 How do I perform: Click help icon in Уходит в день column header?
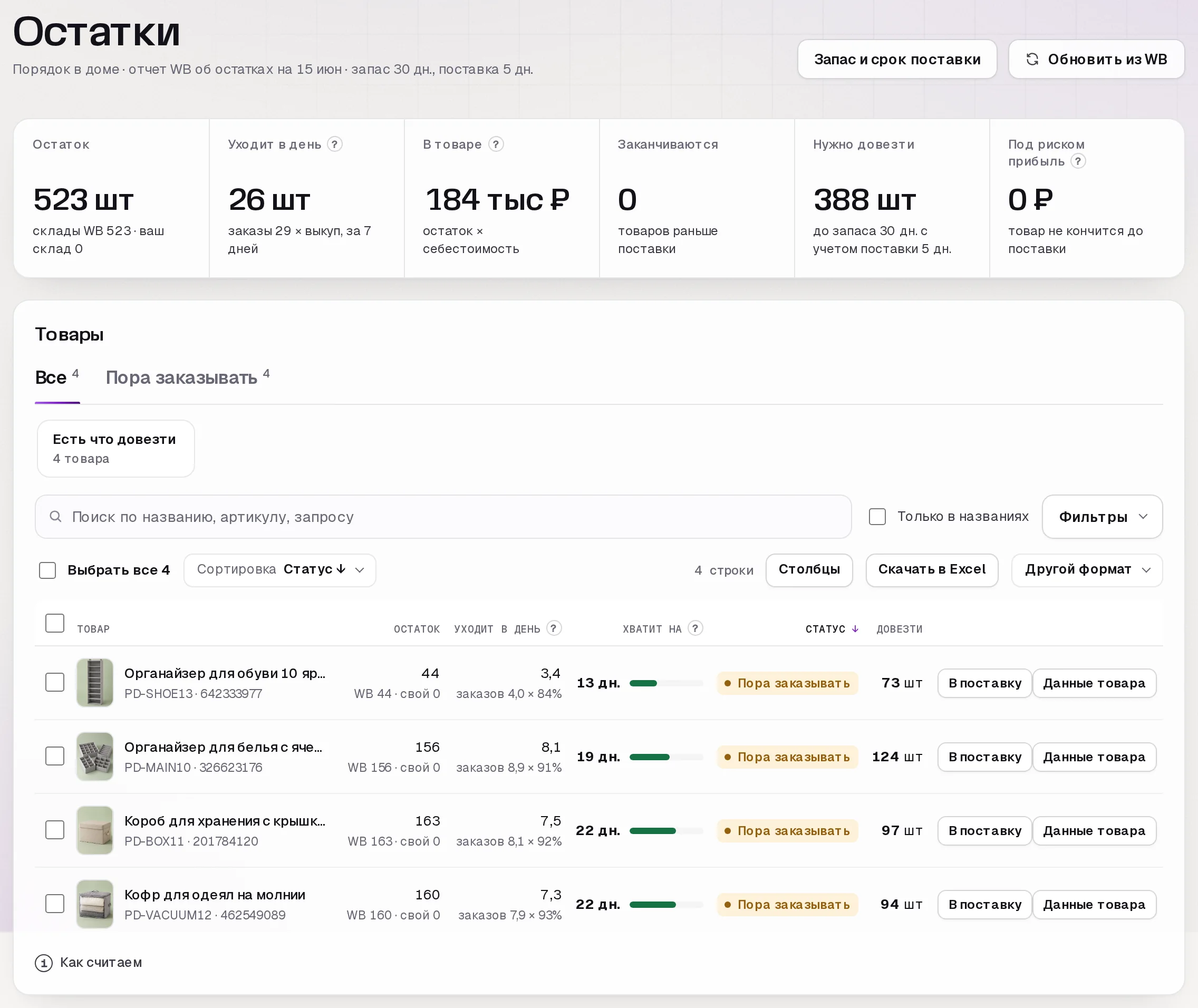[x=553, y=628]
